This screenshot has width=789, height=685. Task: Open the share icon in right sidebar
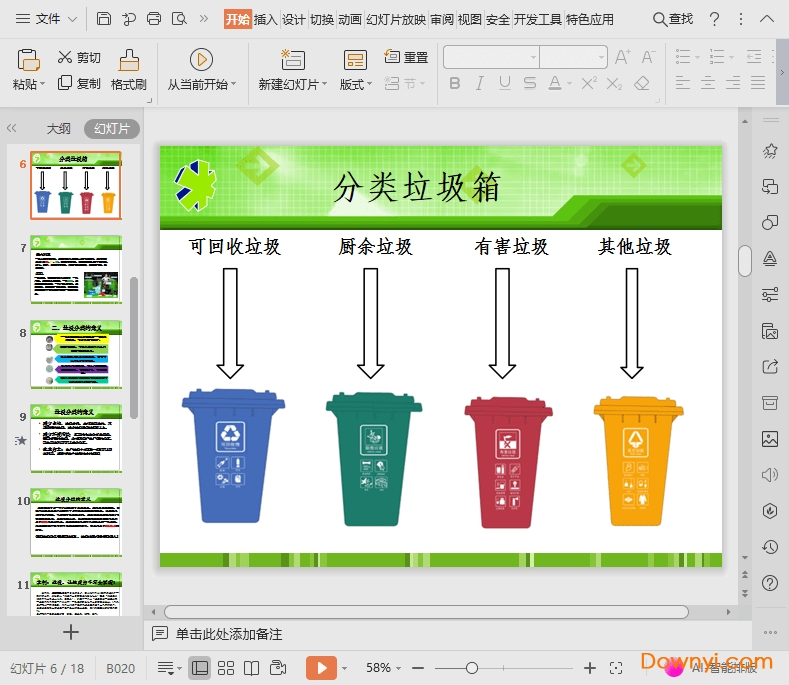(769, 367)
